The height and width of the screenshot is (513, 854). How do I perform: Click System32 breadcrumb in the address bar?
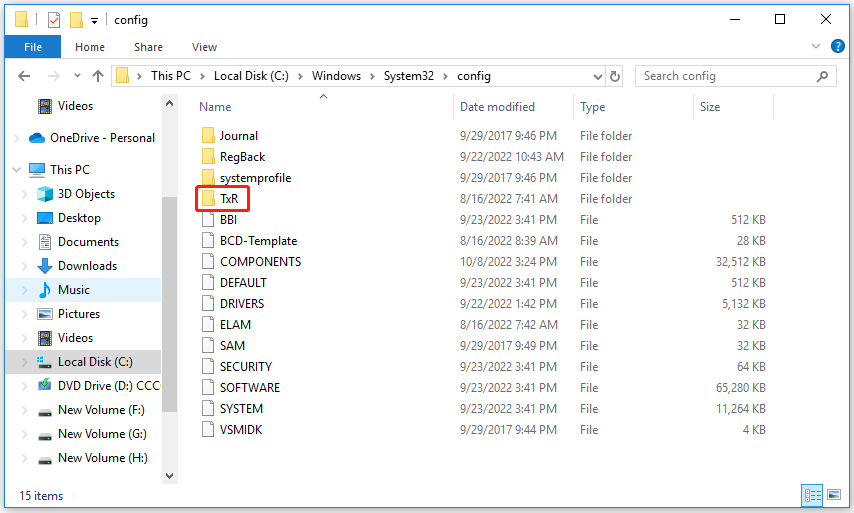[x=408, y=76]
